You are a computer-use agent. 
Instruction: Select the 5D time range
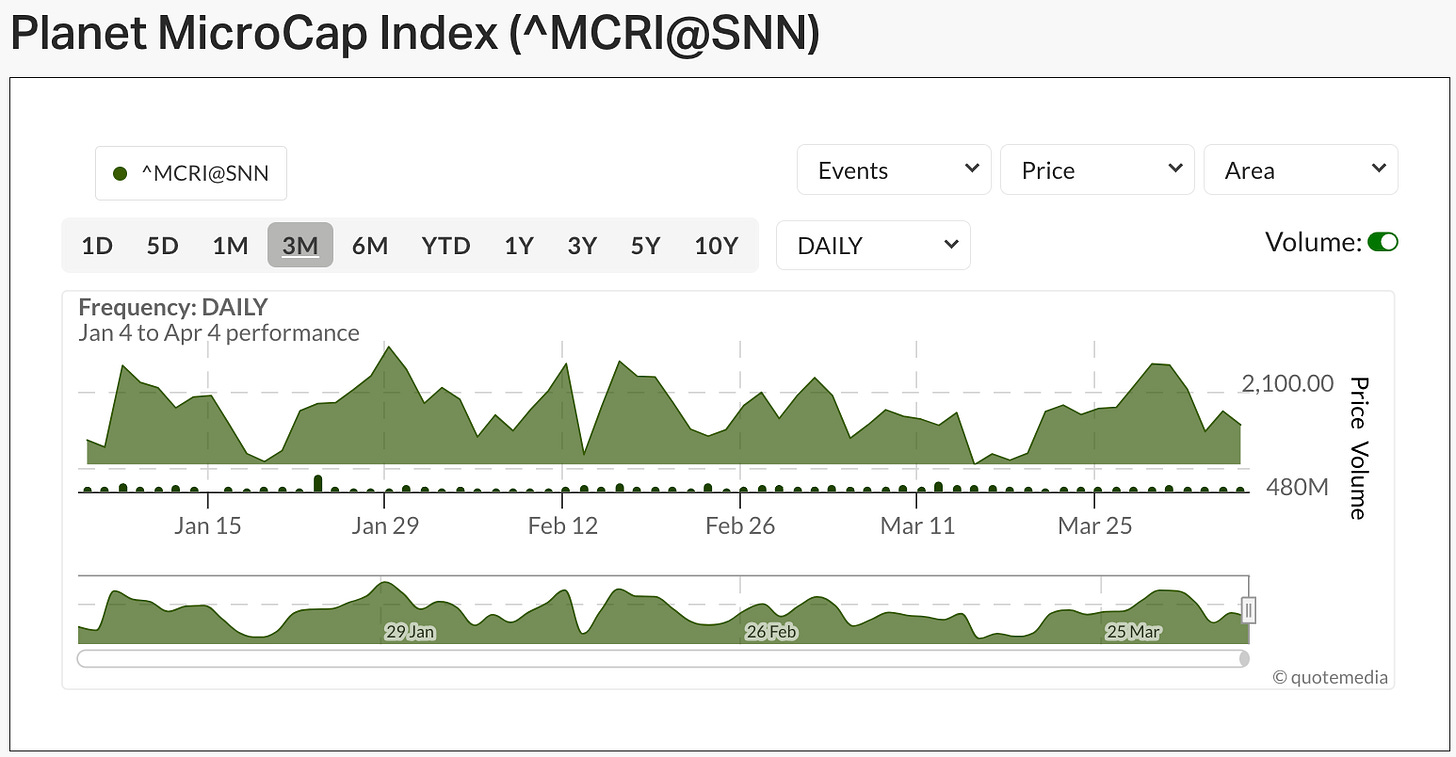point(162,246)
